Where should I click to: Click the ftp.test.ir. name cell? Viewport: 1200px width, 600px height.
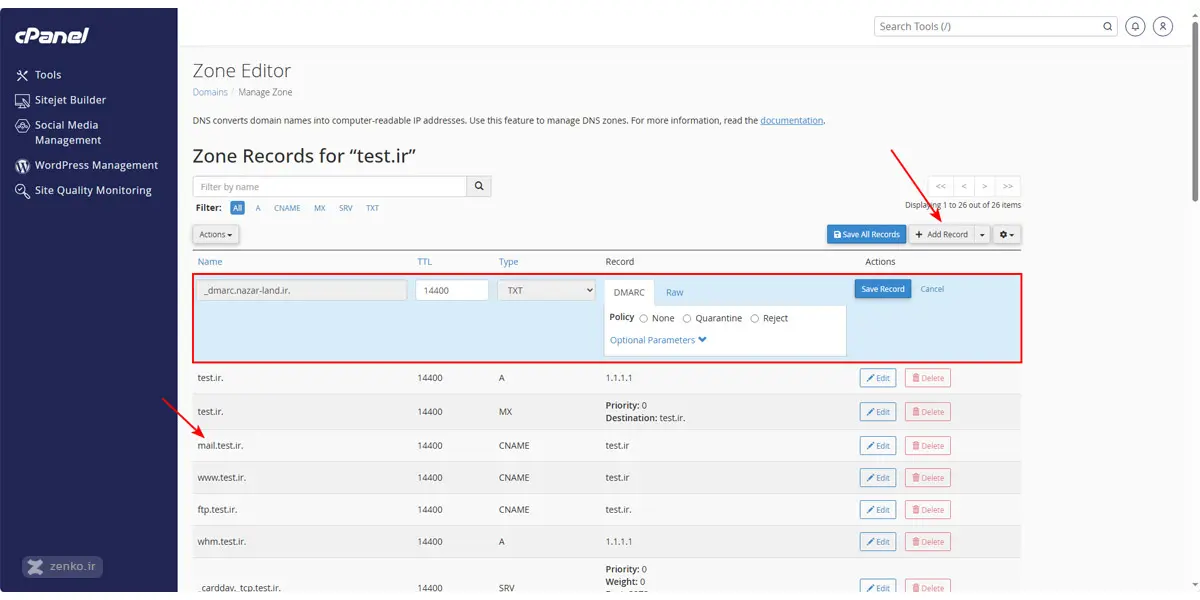[x=218, y=510]
